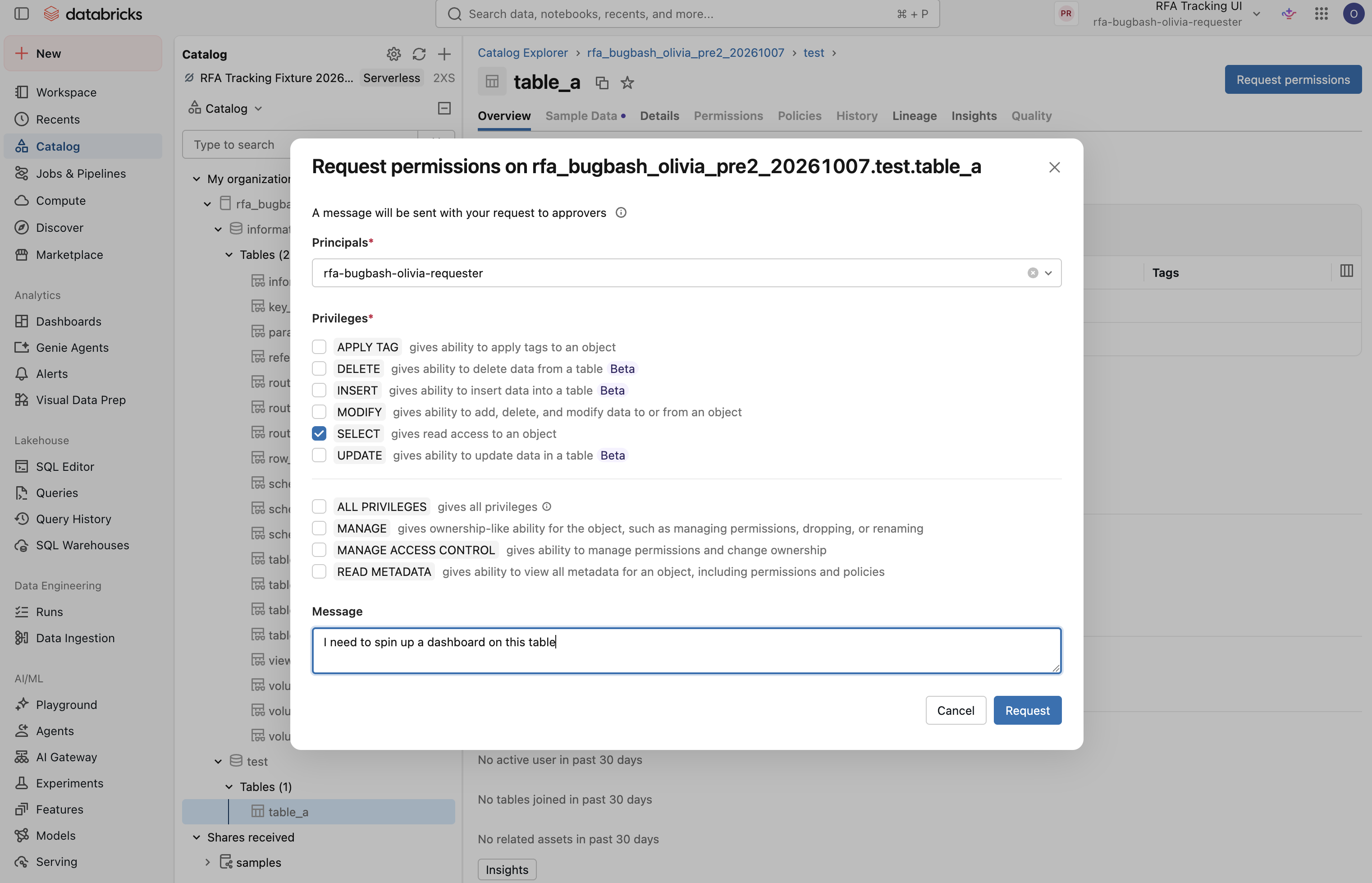Follow the Catalog Explorer breadcrumb link
Screen dimensions: 1372x883
click(x=523, y=53)
